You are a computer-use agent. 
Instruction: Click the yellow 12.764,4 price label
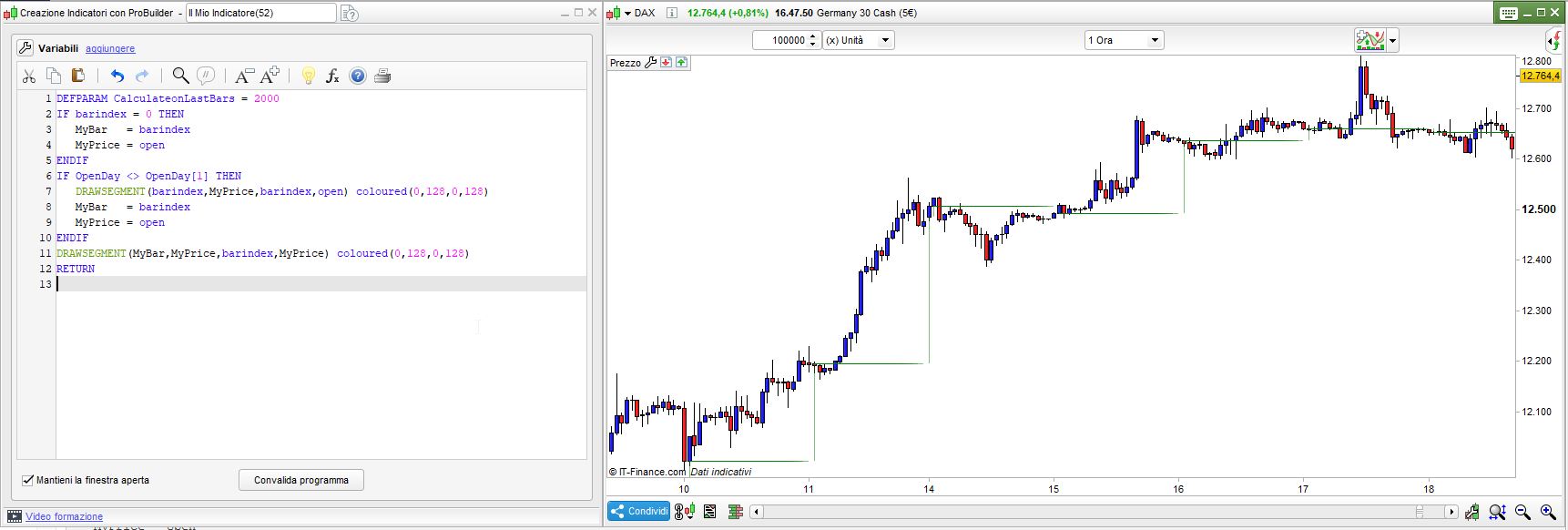pyautogui.click(x=1540, y=76)
